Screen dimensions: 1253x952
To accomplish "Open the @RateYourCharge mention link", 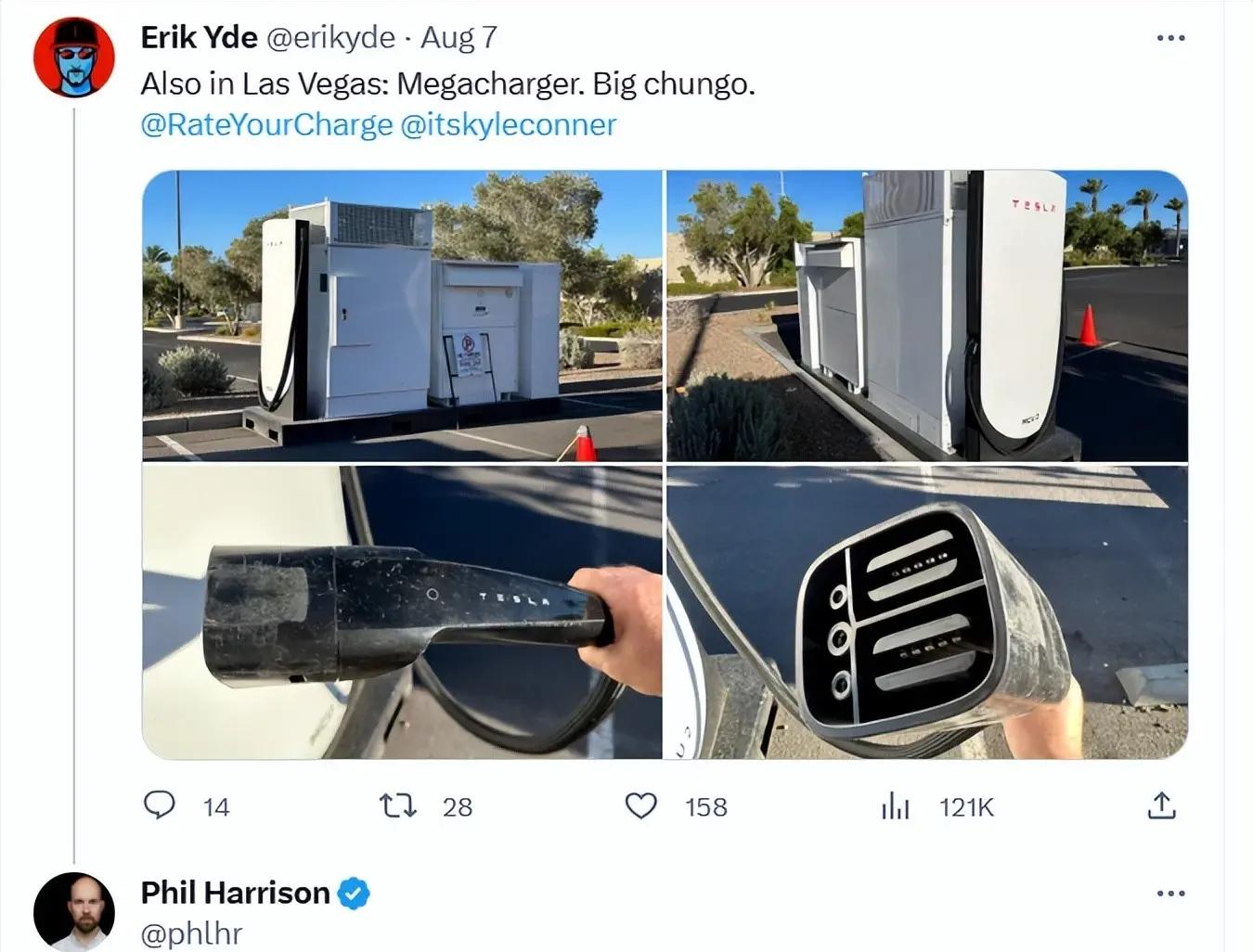I will pyautogui.click(x=267, y=124).
